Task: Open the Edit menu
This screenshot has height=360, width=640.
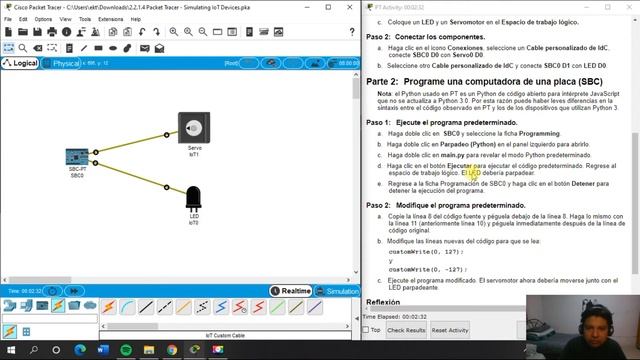Action: point(23,19)
